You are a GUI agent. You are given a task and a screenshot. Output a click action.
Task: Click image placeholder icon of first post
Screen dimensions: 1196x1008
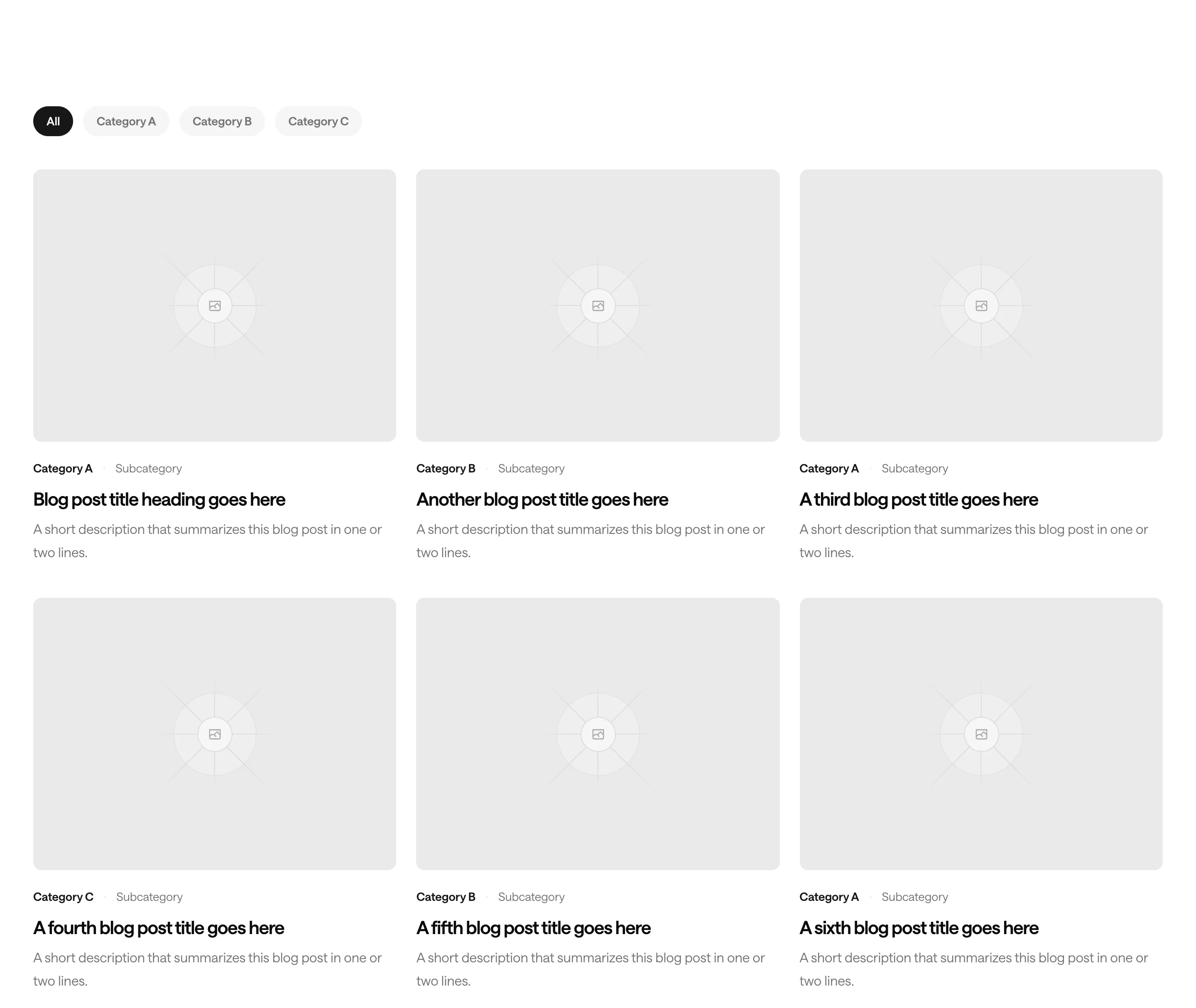[x=215, y=306]
